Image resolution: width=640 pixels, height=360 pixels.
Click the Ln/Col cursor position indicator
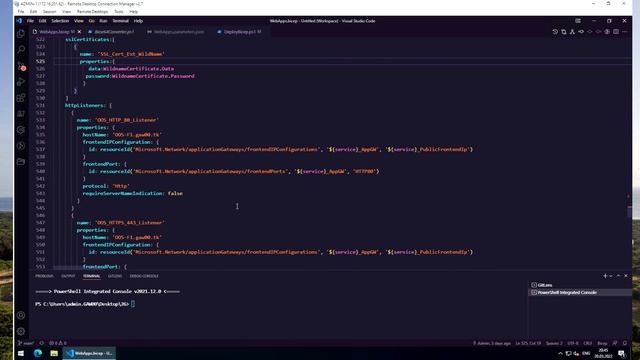528,343
